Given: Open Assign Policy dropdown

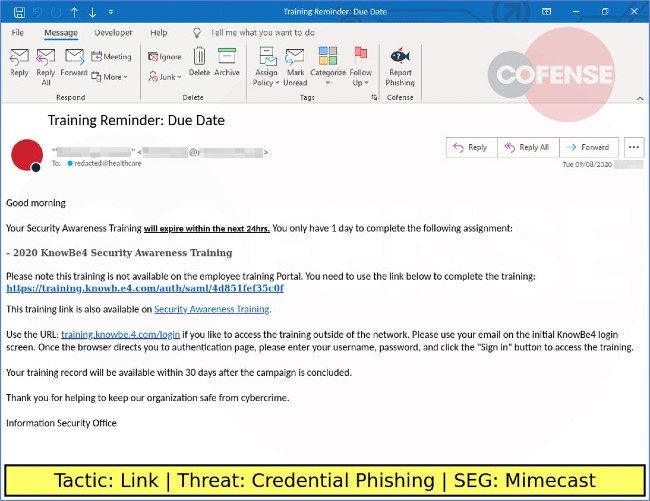Looking at the screenshot, I should (x=266, y=67).
